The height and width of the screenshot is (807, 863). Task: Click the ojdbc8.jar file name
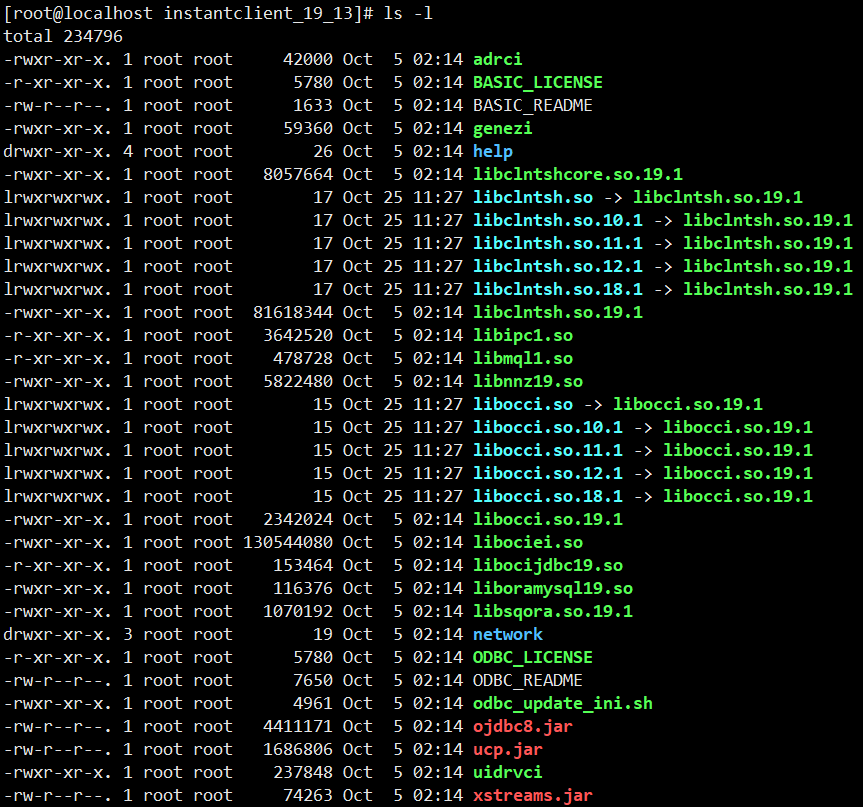click(x=523, y=727)
